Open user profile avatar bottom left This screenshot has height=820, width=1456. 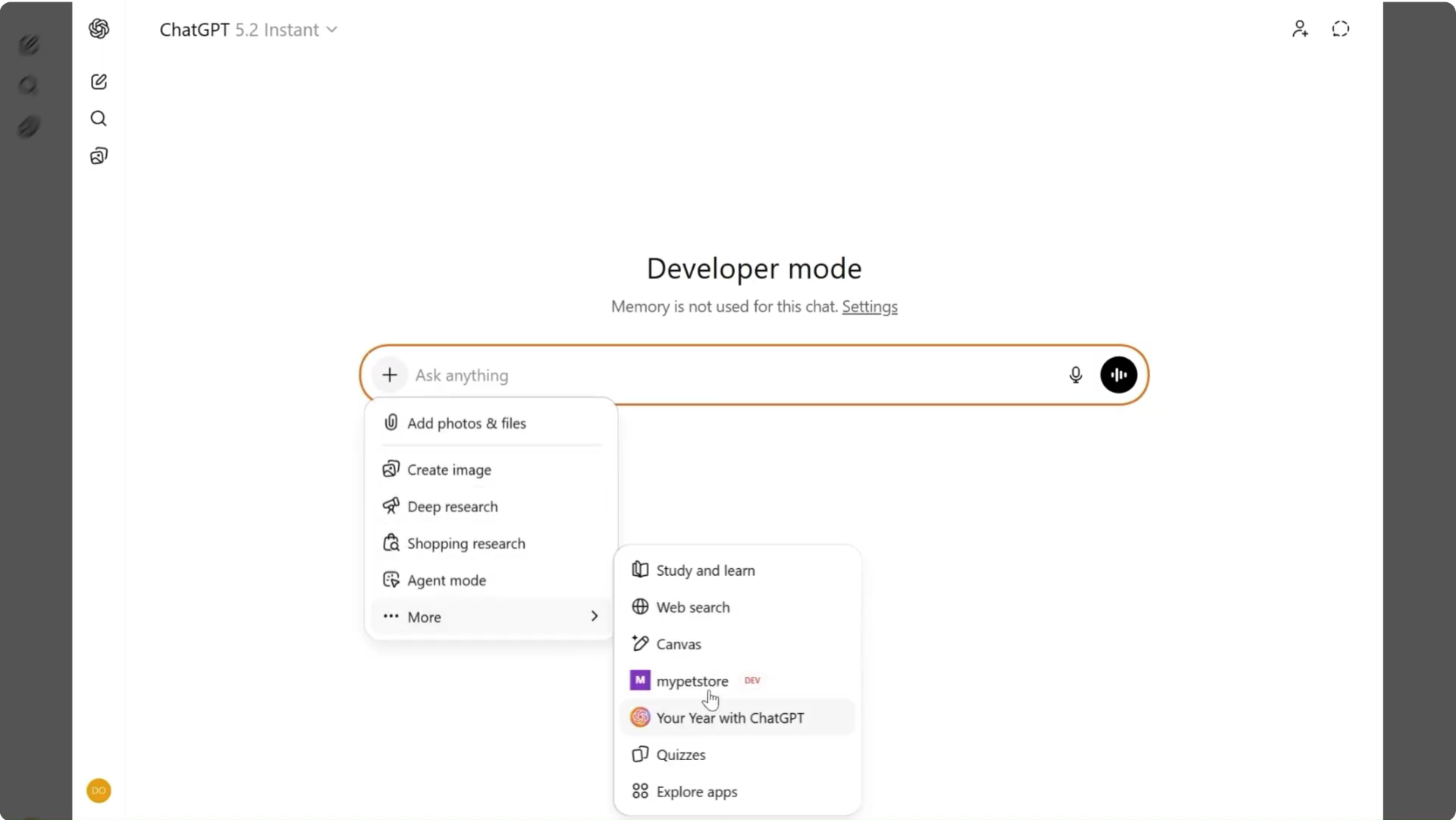pos(99,790)
